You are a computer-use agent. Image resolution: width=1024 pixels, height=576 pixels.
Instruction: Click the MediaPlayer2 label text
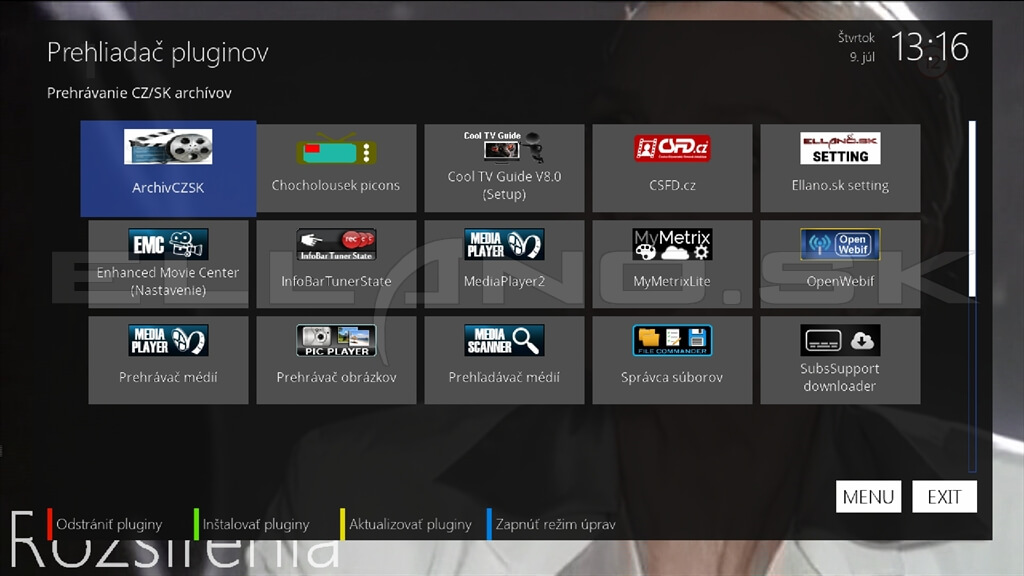click(504, 281)
